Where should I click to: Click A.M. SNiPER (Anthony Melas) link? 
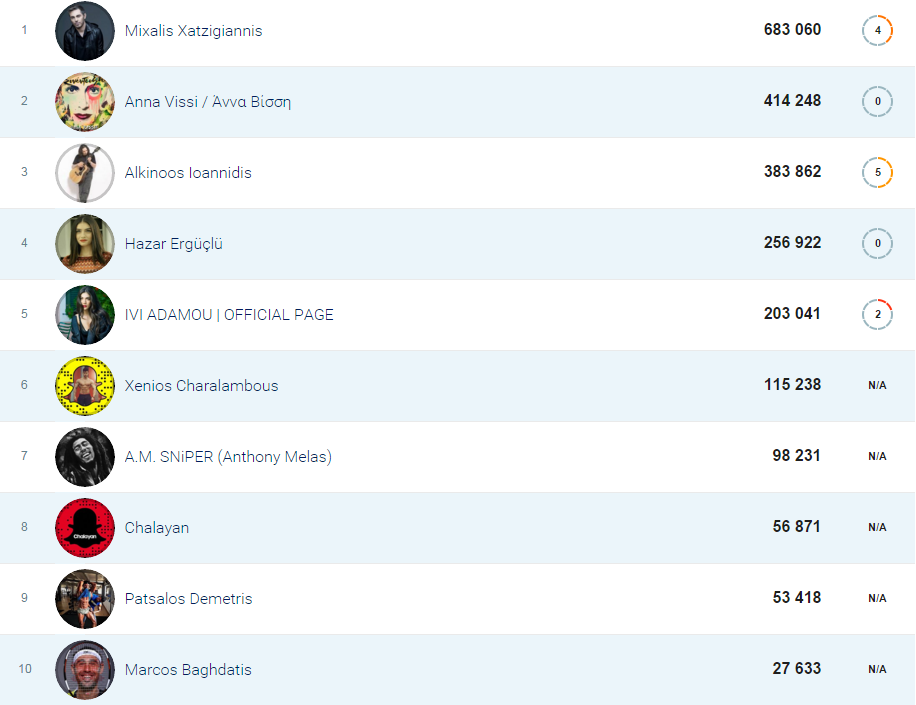(x=228, y=457)
